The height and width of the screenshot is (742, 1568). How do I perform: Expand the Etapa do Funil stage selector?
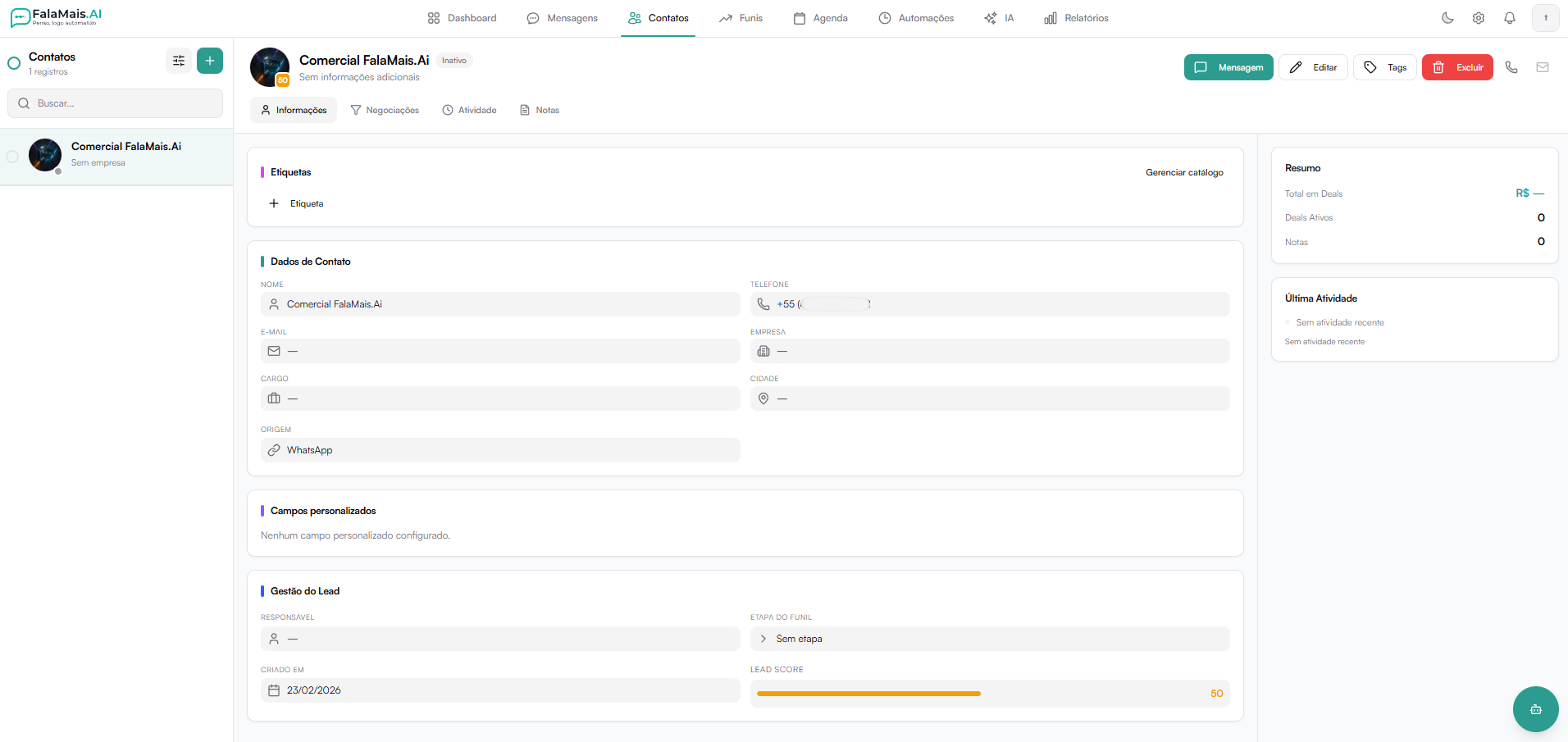990,639
